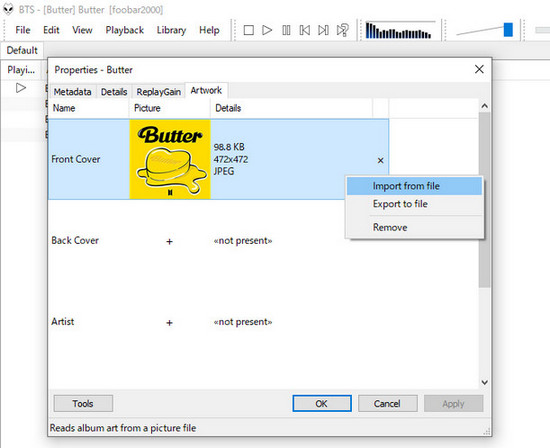Select the Artist row label

tap(62, 322)
